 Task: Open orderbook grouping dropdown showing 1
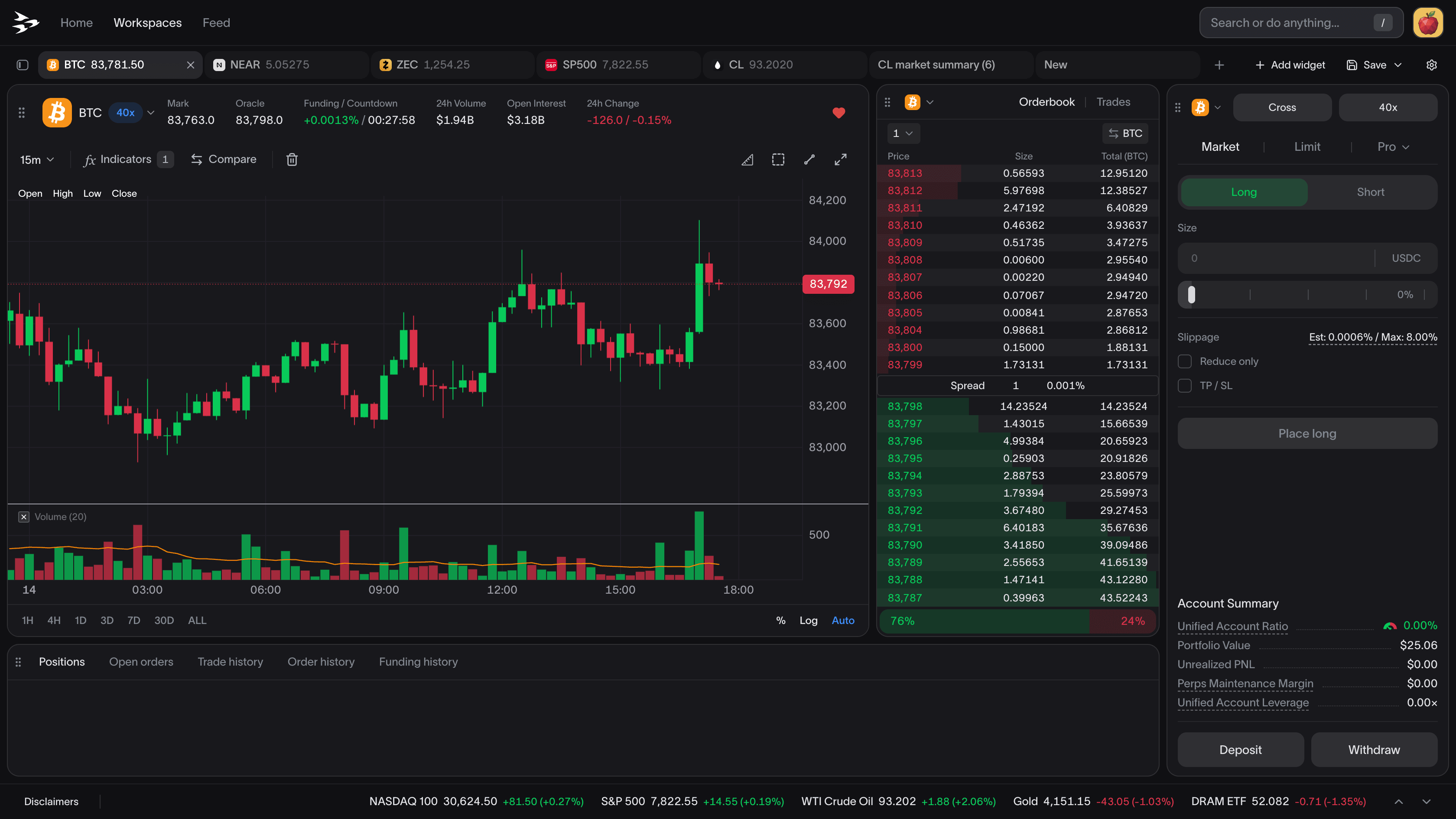(903, 133)
